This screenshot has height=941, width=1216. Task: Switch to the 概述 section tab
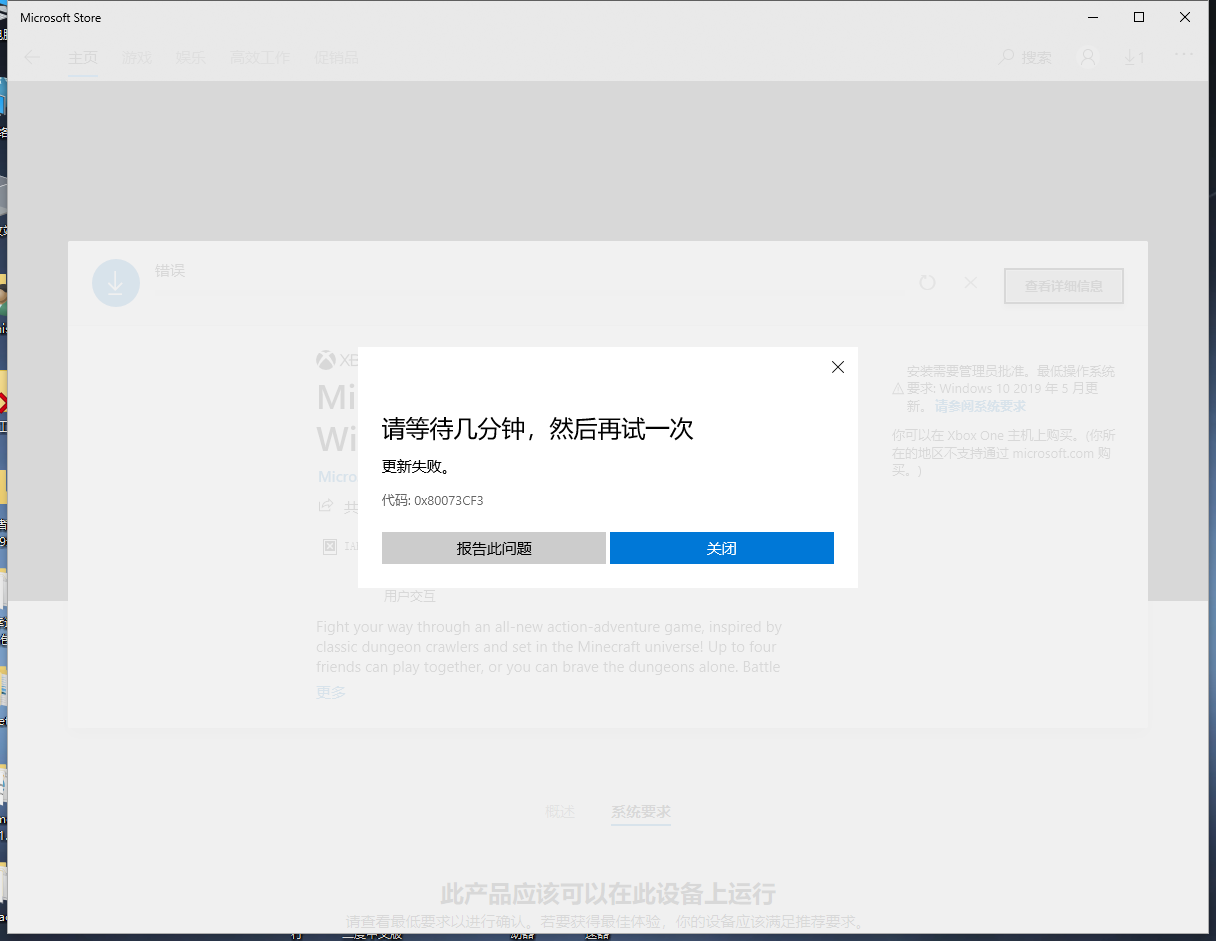point(560,811)
